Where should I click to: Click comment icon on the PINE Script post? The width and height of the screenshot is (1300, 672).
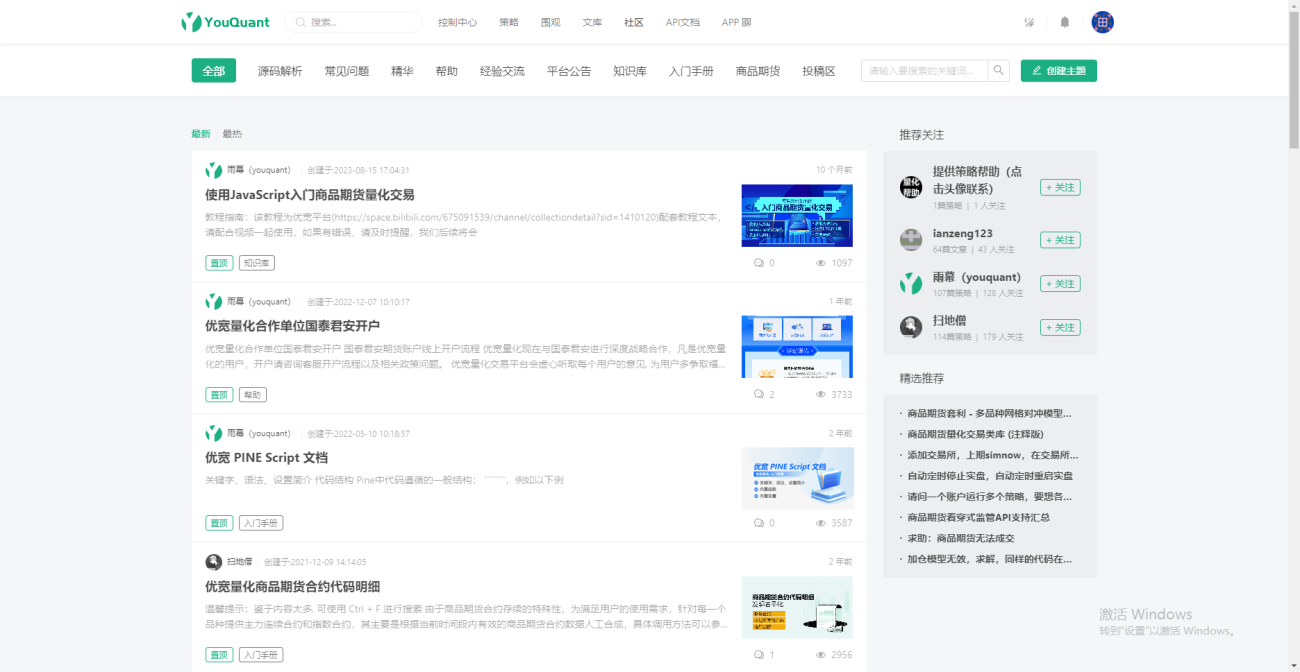[759, 523]
